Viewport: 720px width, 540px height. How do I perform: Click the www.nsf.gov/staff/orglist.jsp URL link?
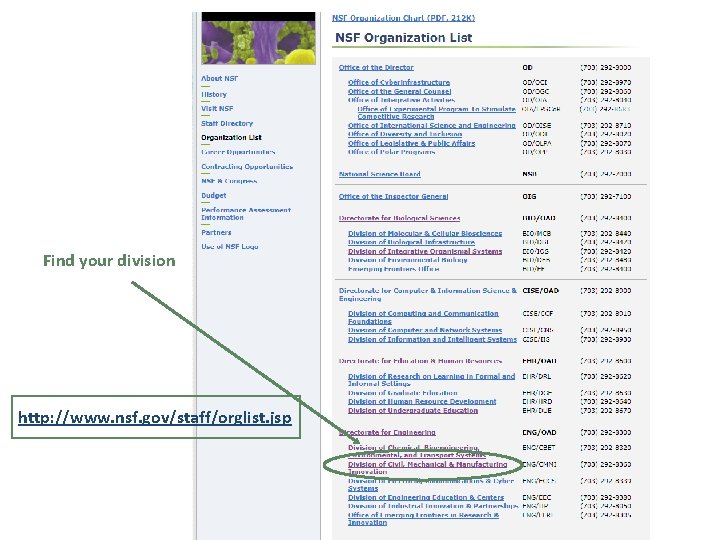(155, 417)
